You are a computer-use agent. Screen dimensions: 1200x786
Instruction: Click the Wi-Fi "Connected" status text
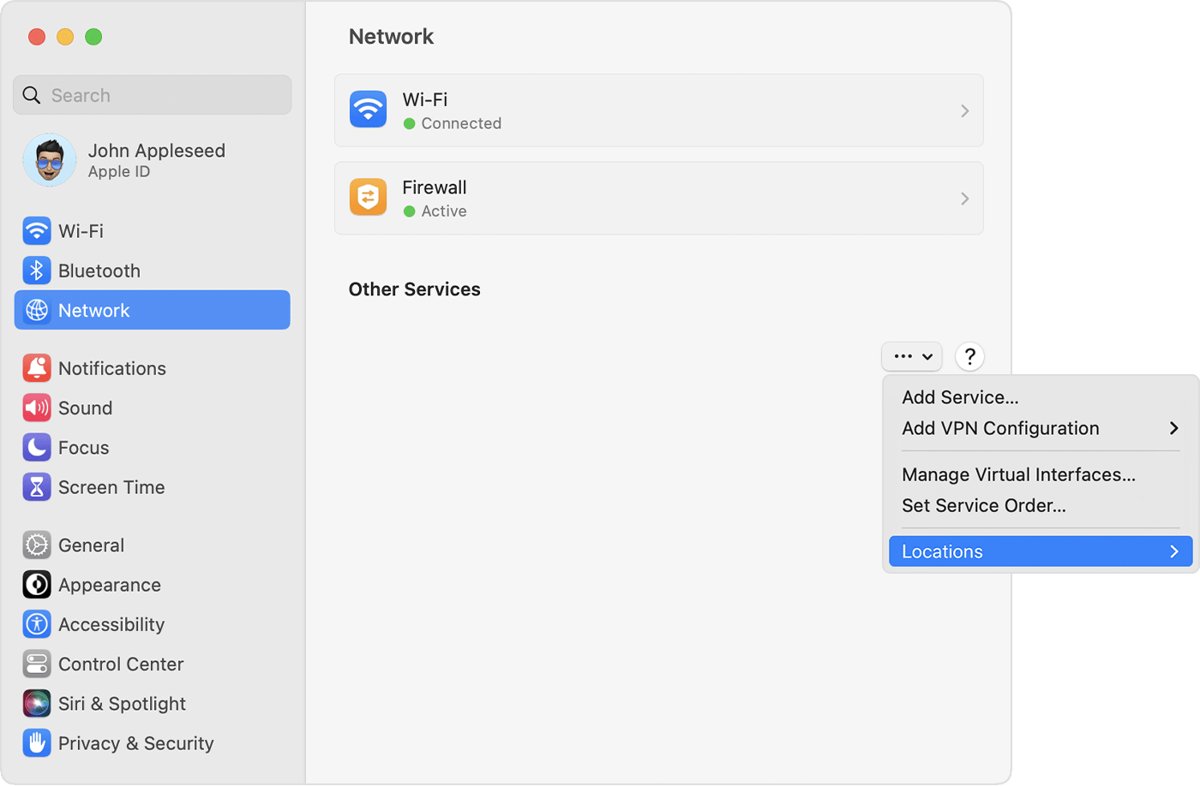[461, 123]
